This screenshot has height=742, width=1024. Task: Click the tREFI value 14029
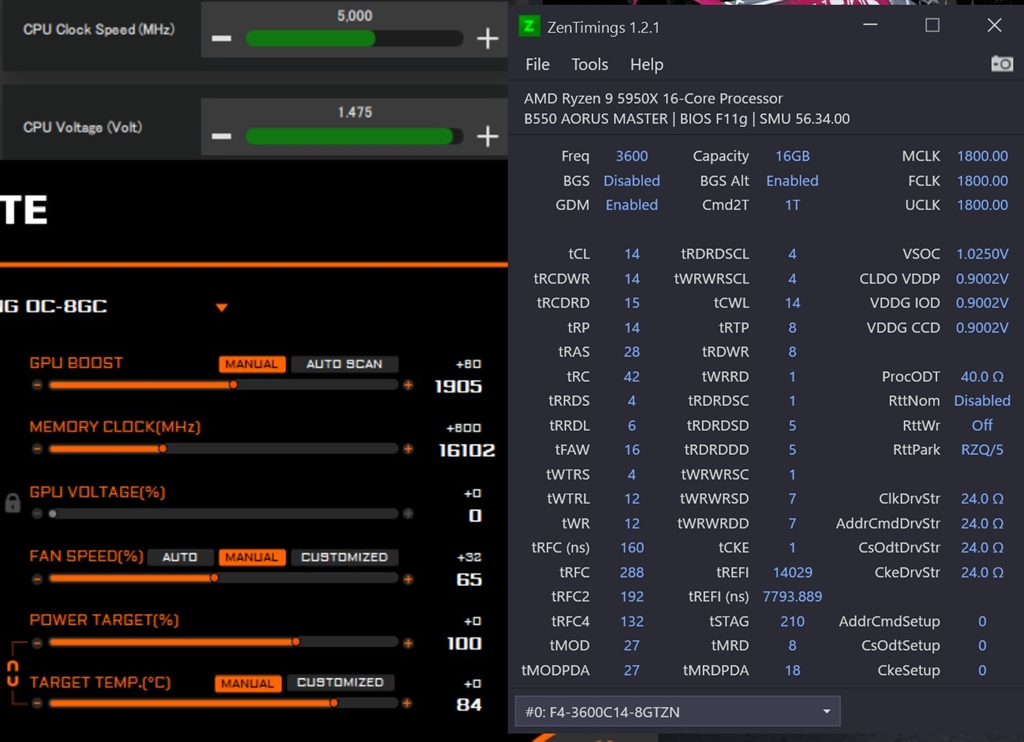pos(792,573)
